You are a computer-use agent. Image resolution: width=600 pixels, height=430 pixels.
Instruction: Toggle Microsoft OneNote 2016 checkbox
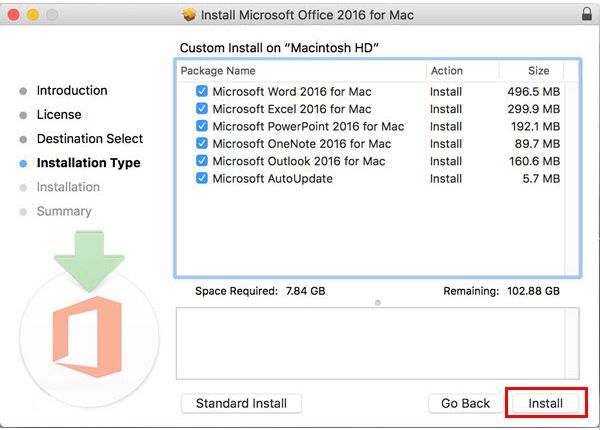click(x=202, y=143)
